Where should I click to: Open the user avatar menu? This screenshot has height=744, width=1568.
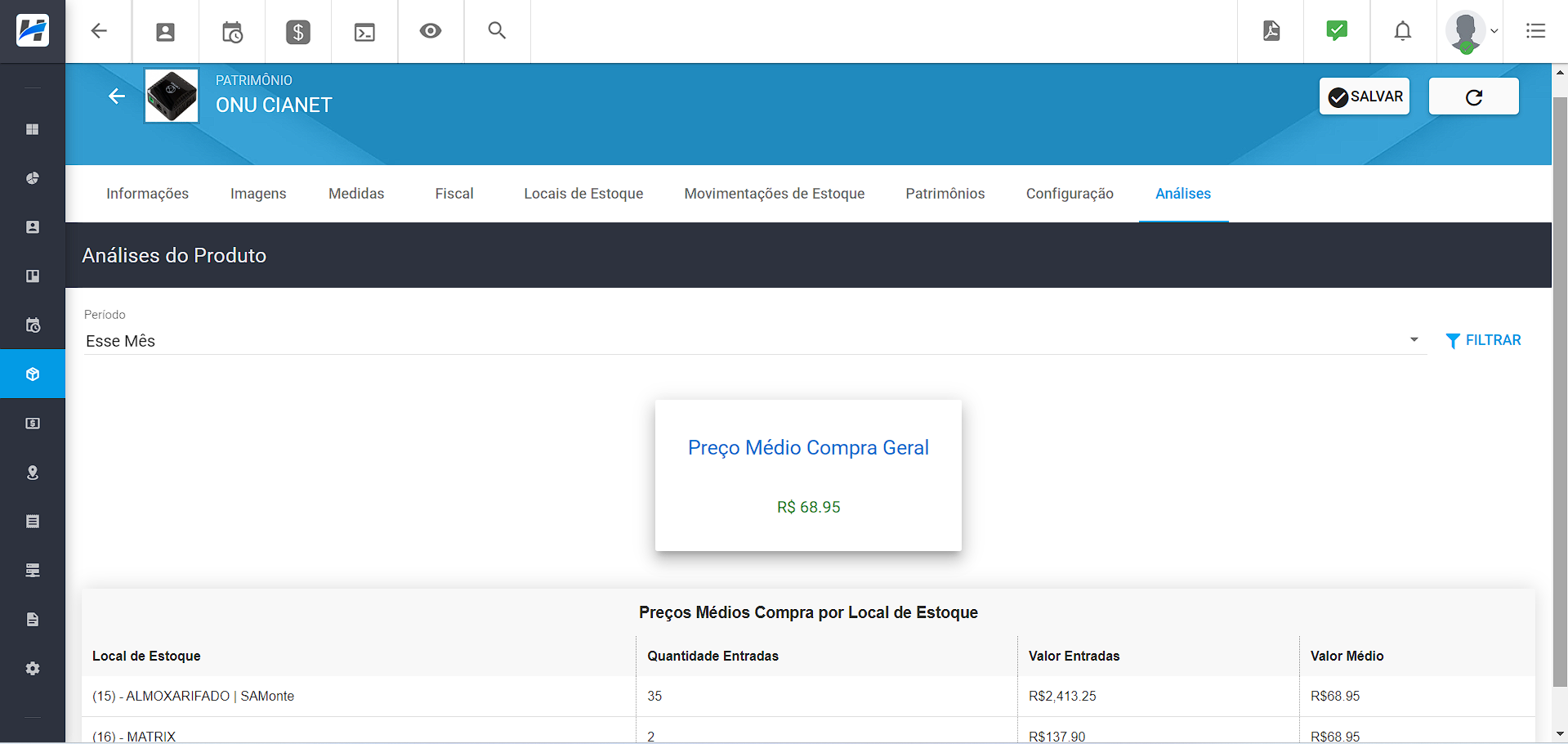[1470, 32]
